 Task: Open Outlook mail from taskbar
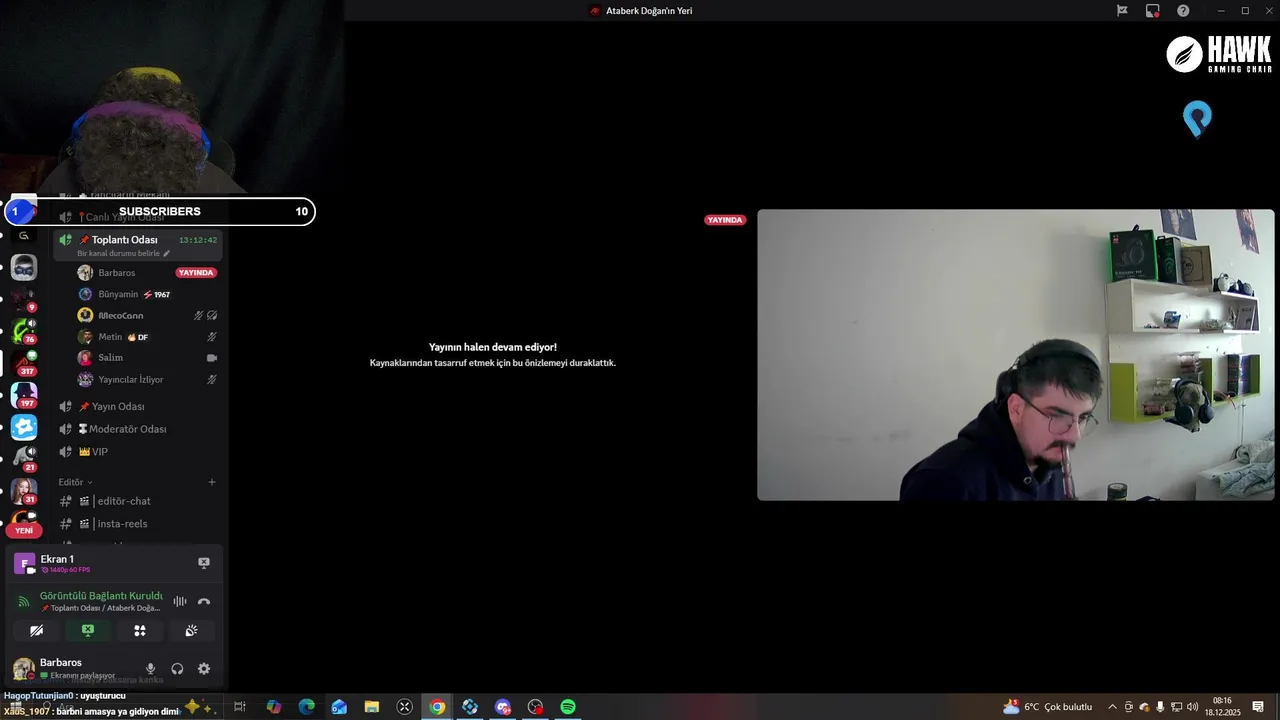point(339,707)
